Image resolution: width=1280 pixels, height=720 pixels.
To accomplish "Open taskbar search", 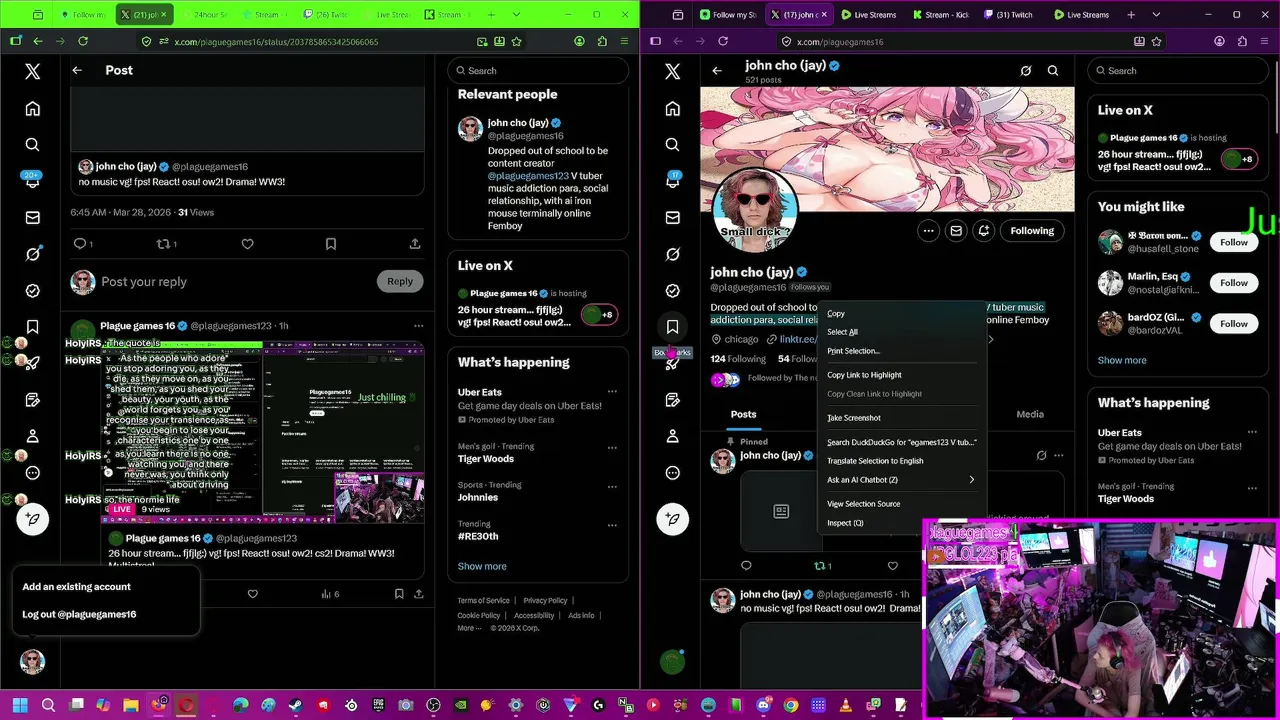I will click(x=48, y=705).
